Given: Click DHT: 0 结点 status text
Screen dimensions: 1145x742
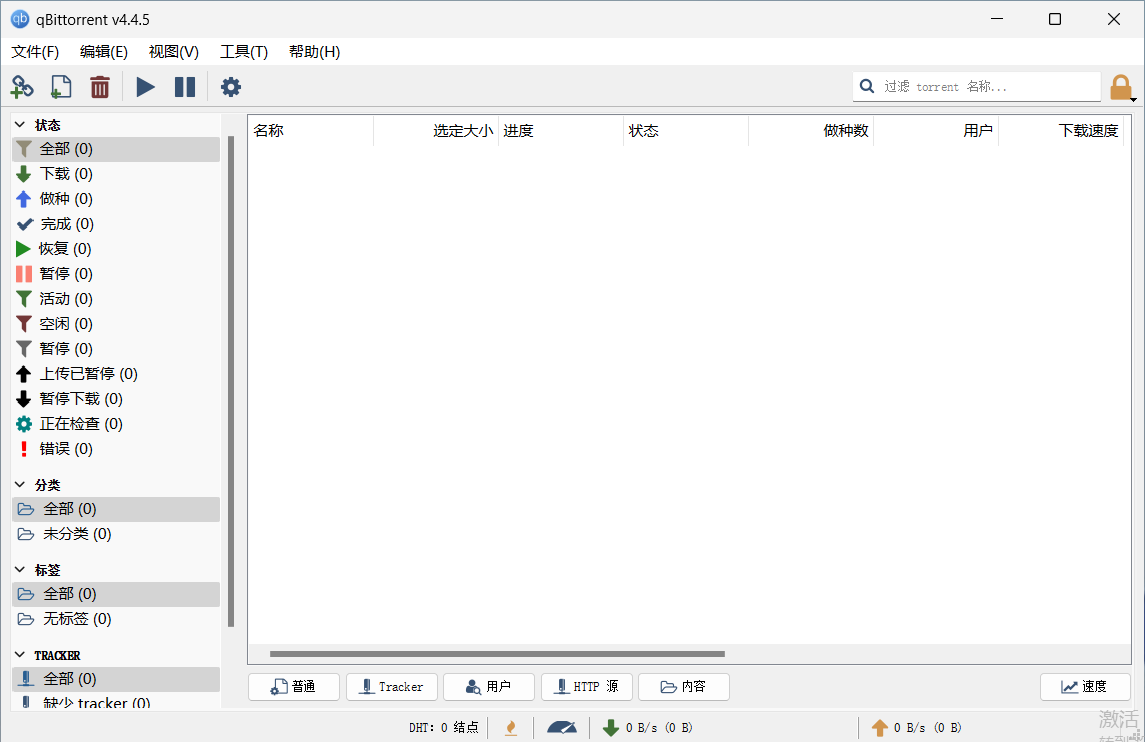Looking at the screenshot, I should click(x=443, y=727).
